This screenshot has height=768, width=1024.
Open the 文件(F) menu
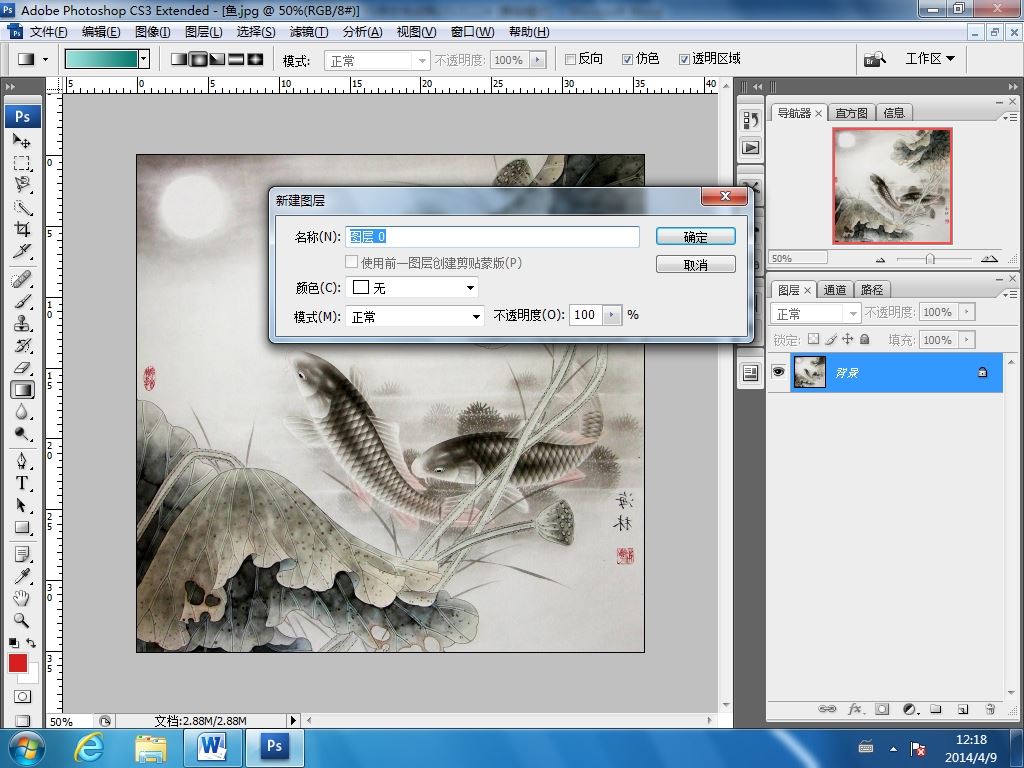(x=48, y=32)
